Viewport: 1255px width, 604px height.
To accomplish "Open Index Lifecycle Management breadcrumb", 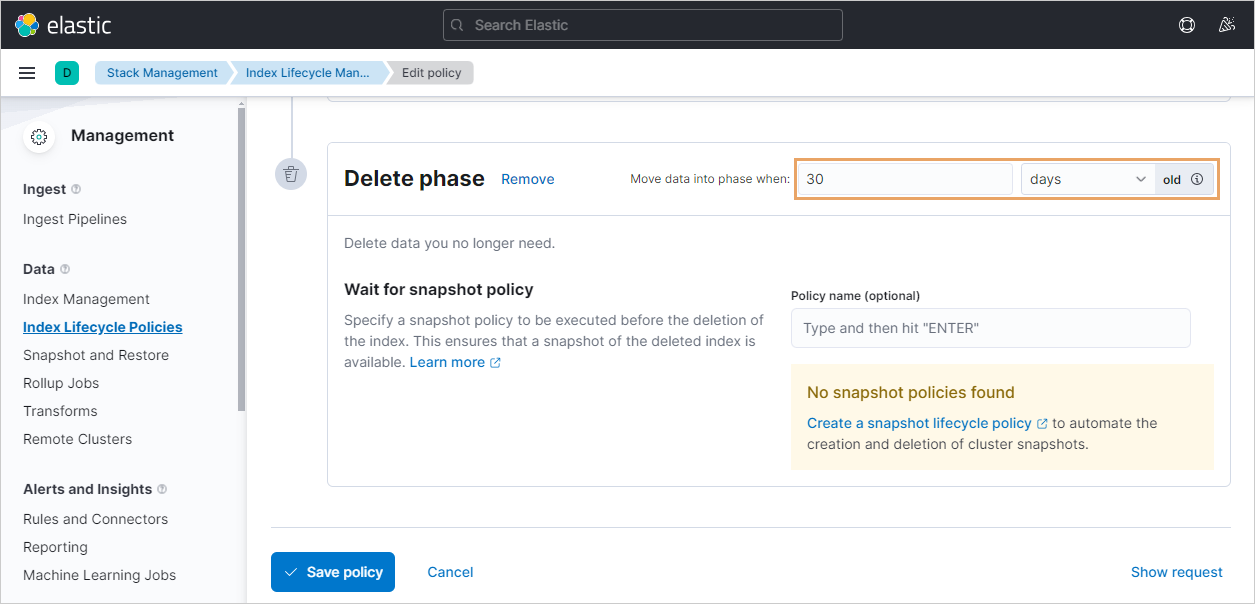I will [307, 73].
